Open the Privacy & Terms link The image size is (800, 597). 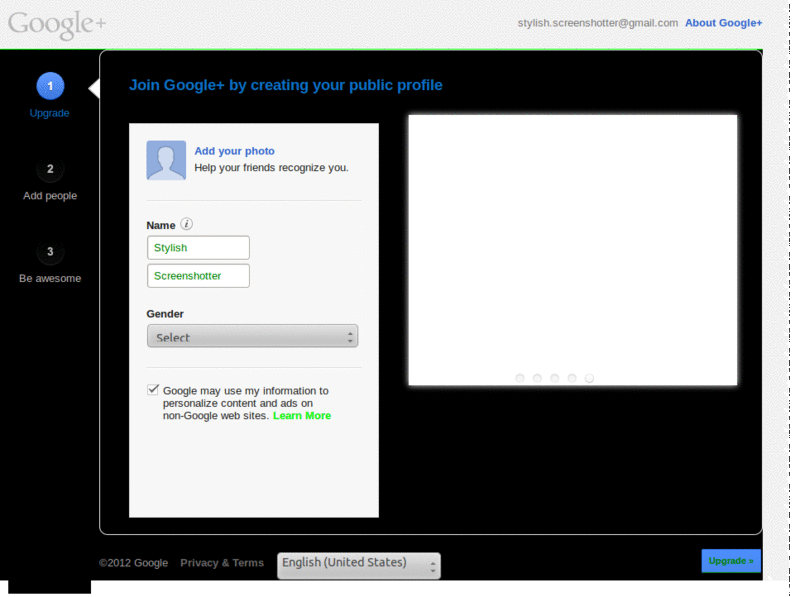click(x=222, y=563)
